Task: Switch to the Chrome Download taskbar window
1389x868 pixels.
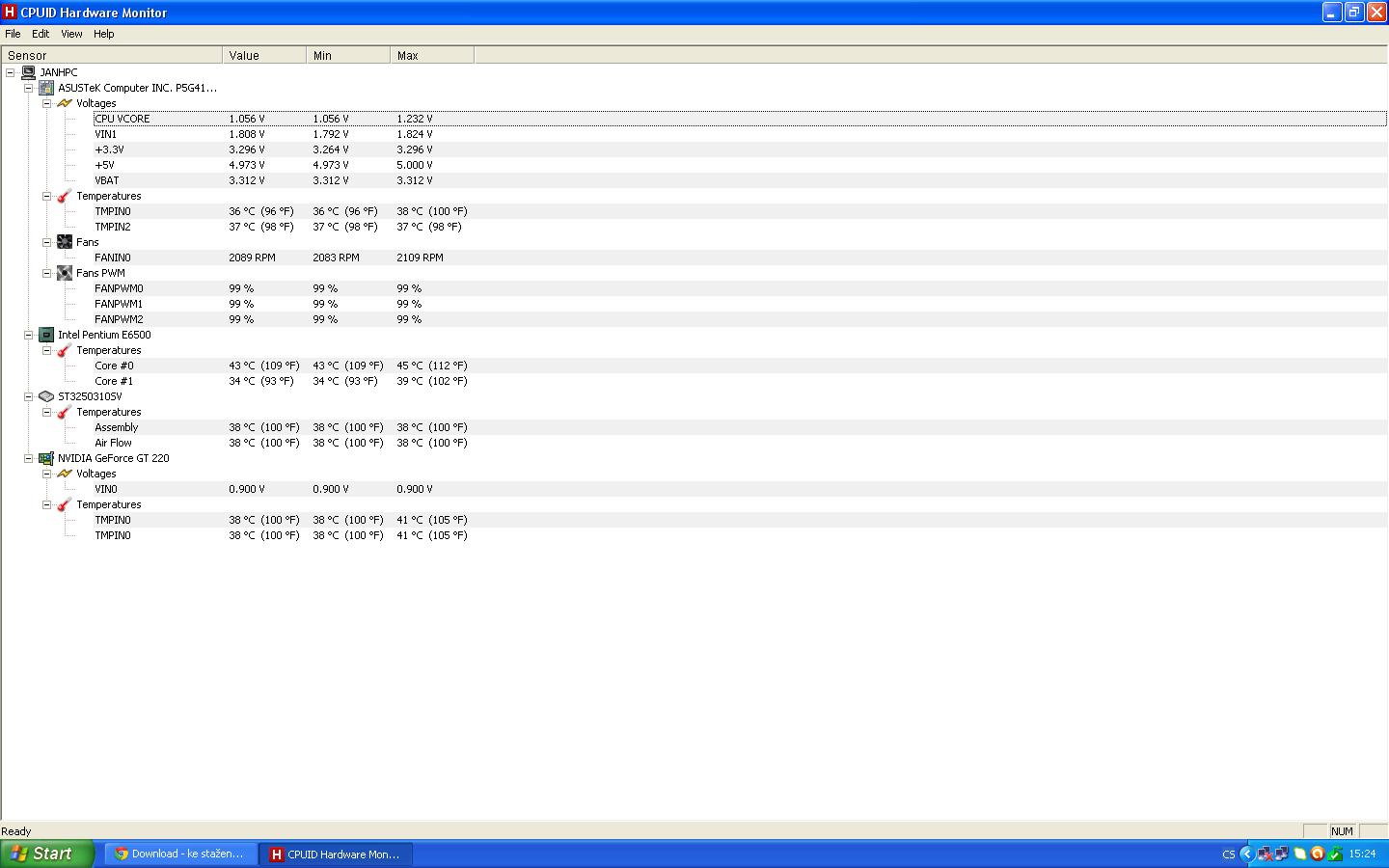Action: tap(180, 854)
